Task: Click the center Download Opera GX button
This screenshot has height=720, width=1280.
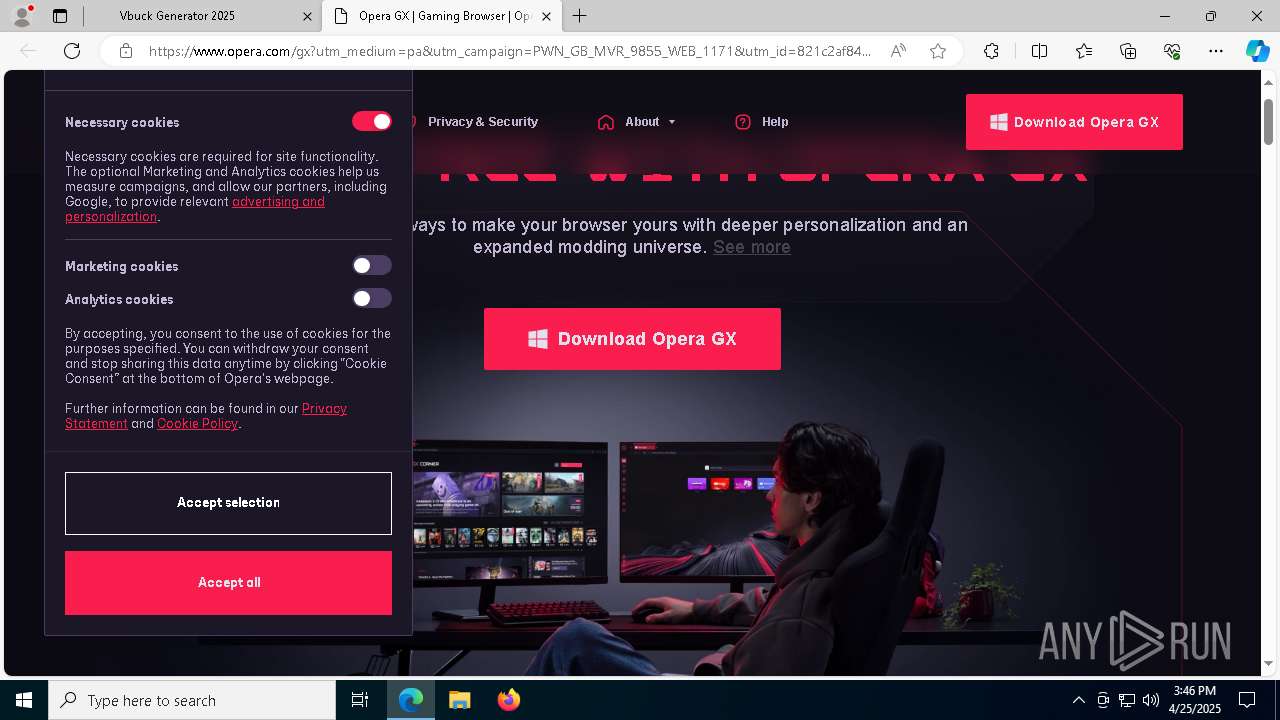Action: tap(632, 339)
